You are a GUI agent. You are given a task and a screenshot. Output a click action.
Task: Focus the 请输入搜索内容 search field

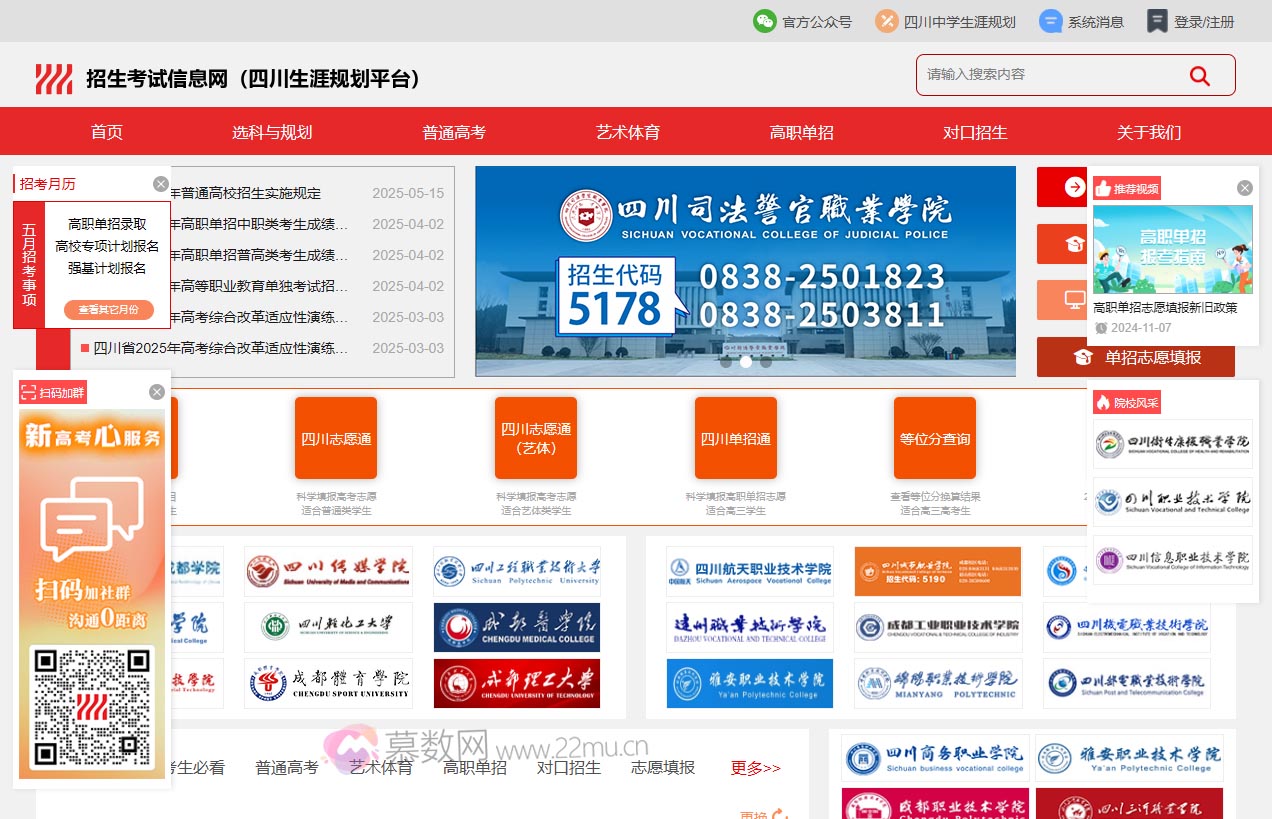click(x=1050, y=75)
